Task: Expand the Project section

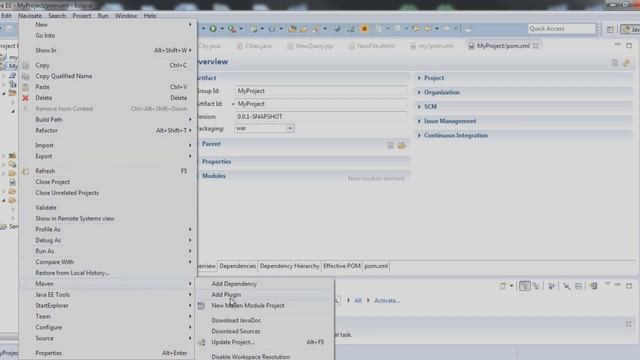Action: (x=419, y=78)
